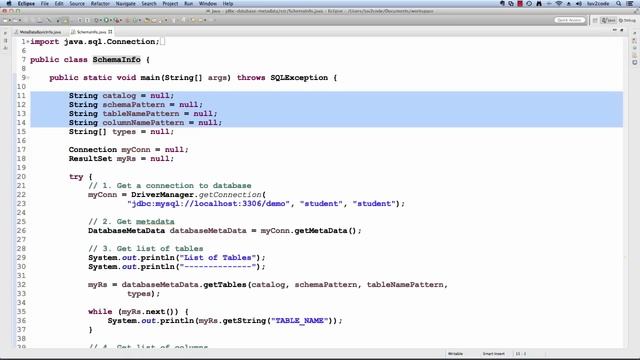
Task: Click columnNamePattern on line 14
Action: (x=143, y=122)
